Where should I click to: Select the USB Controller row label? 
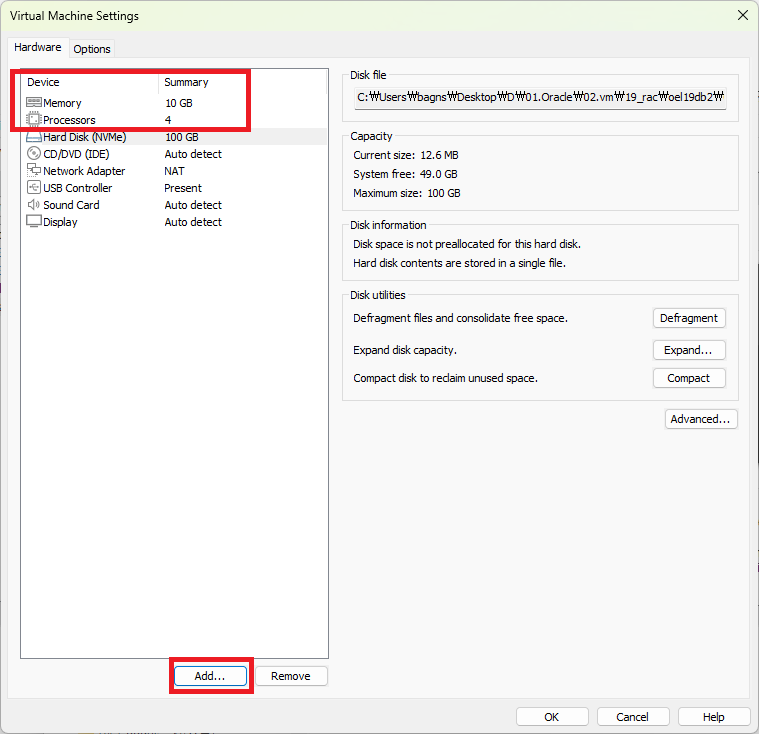click(x=77, y=188)
